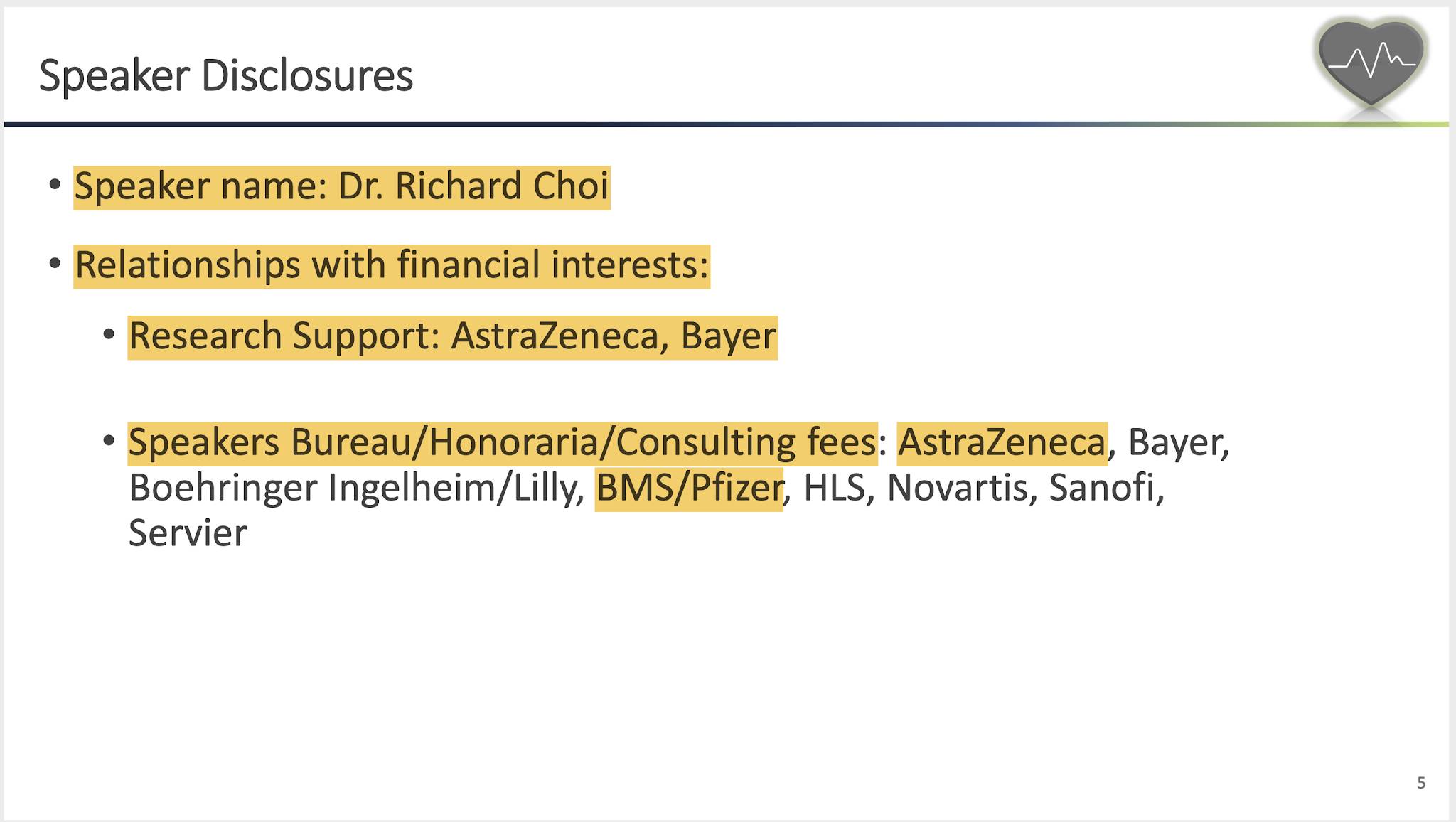Click the bullet before Speakers Bureau line
The image size is (1456, 822).
[x=109, y=441]
